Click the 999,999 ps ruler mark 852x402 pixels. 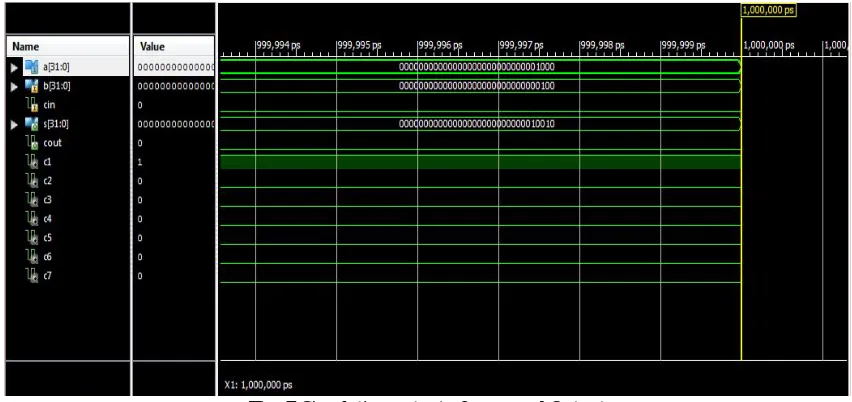(683, 46)
